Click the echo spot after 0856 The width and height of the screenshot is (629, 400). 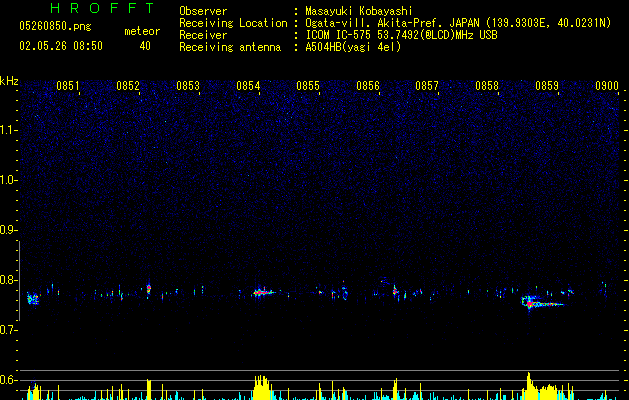click(395, 290)
